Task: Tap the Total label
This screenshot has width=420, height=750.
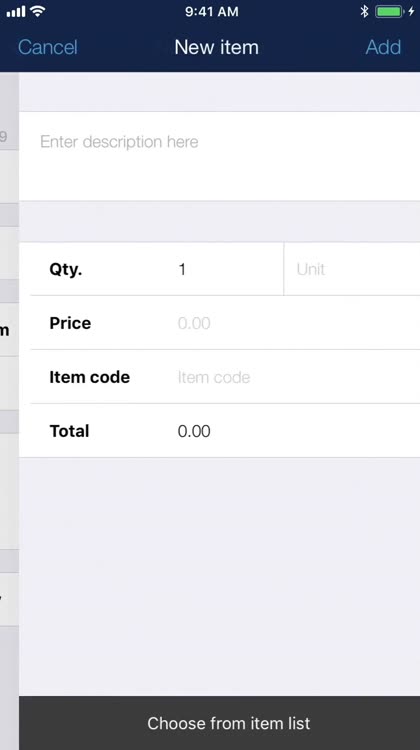Action: click(x=69, y=431)
